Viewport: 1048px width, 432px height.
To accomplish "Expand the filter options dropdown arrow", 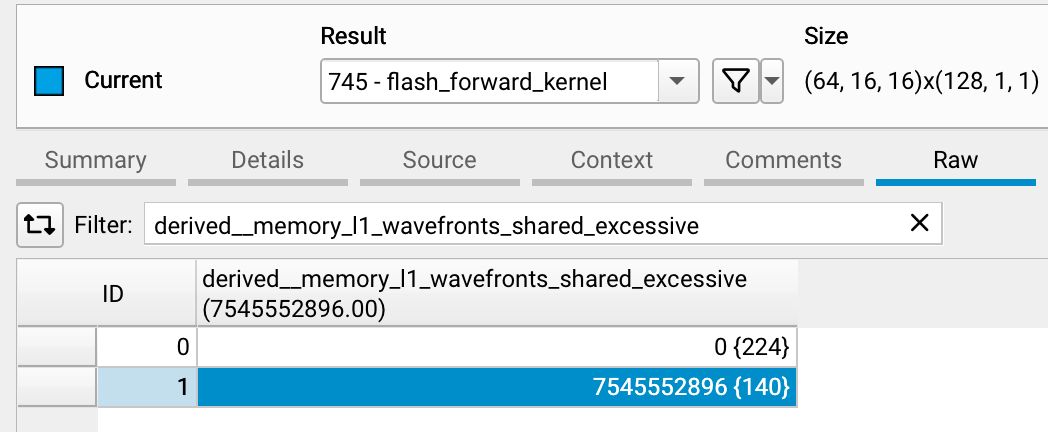I will tap(771, 82).
